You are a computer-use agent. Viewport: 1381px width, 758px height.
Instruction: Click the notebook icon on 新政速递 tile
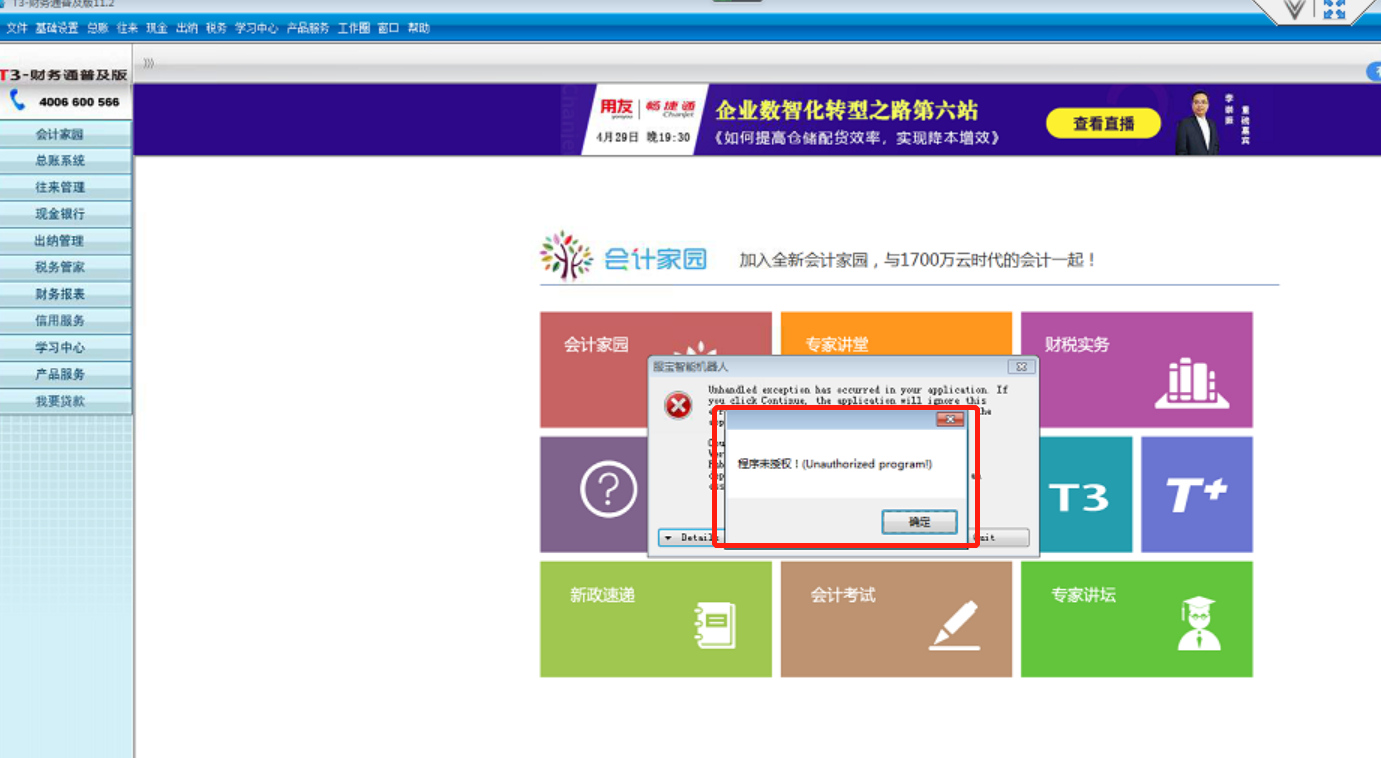[x=715, y=626]
